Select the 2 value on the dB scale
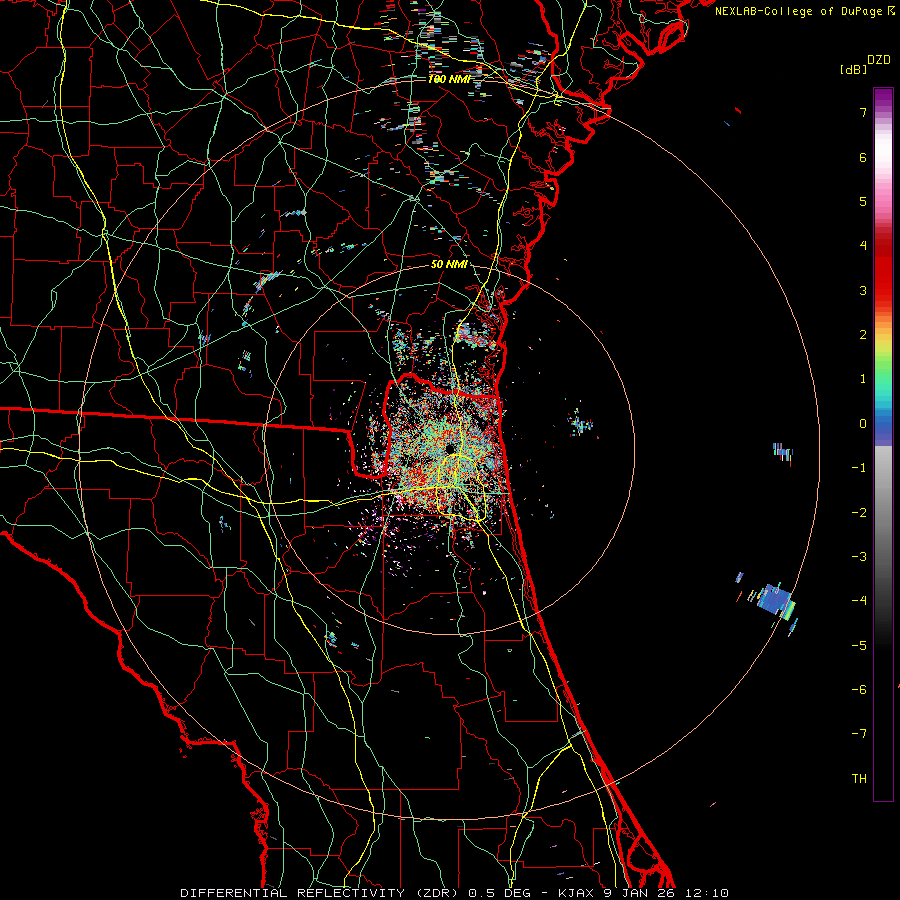900x900 pixels. click(x=863, y=335)
